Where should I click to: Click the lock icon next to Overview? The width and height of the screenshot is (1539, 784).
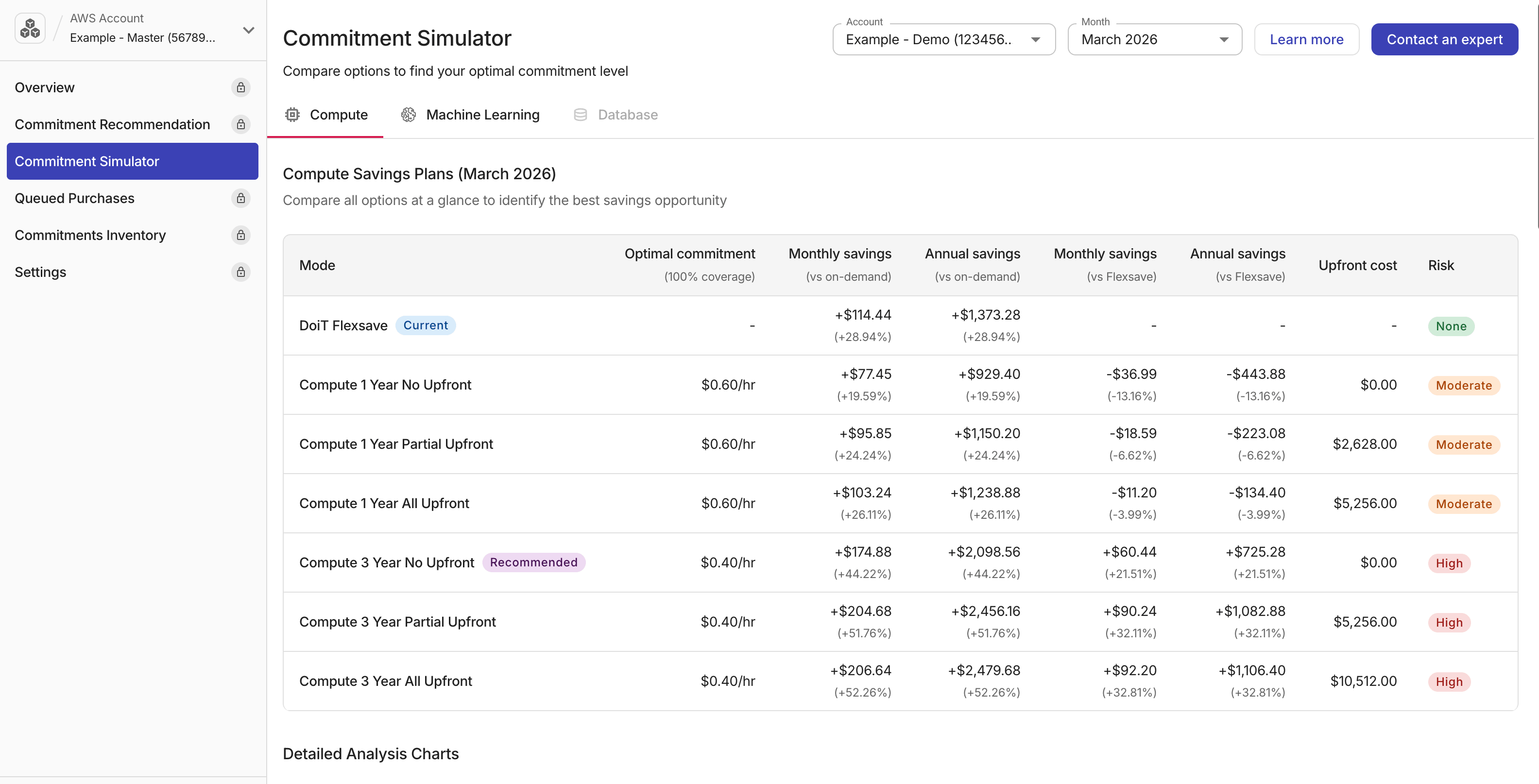[x=241, y=87]
